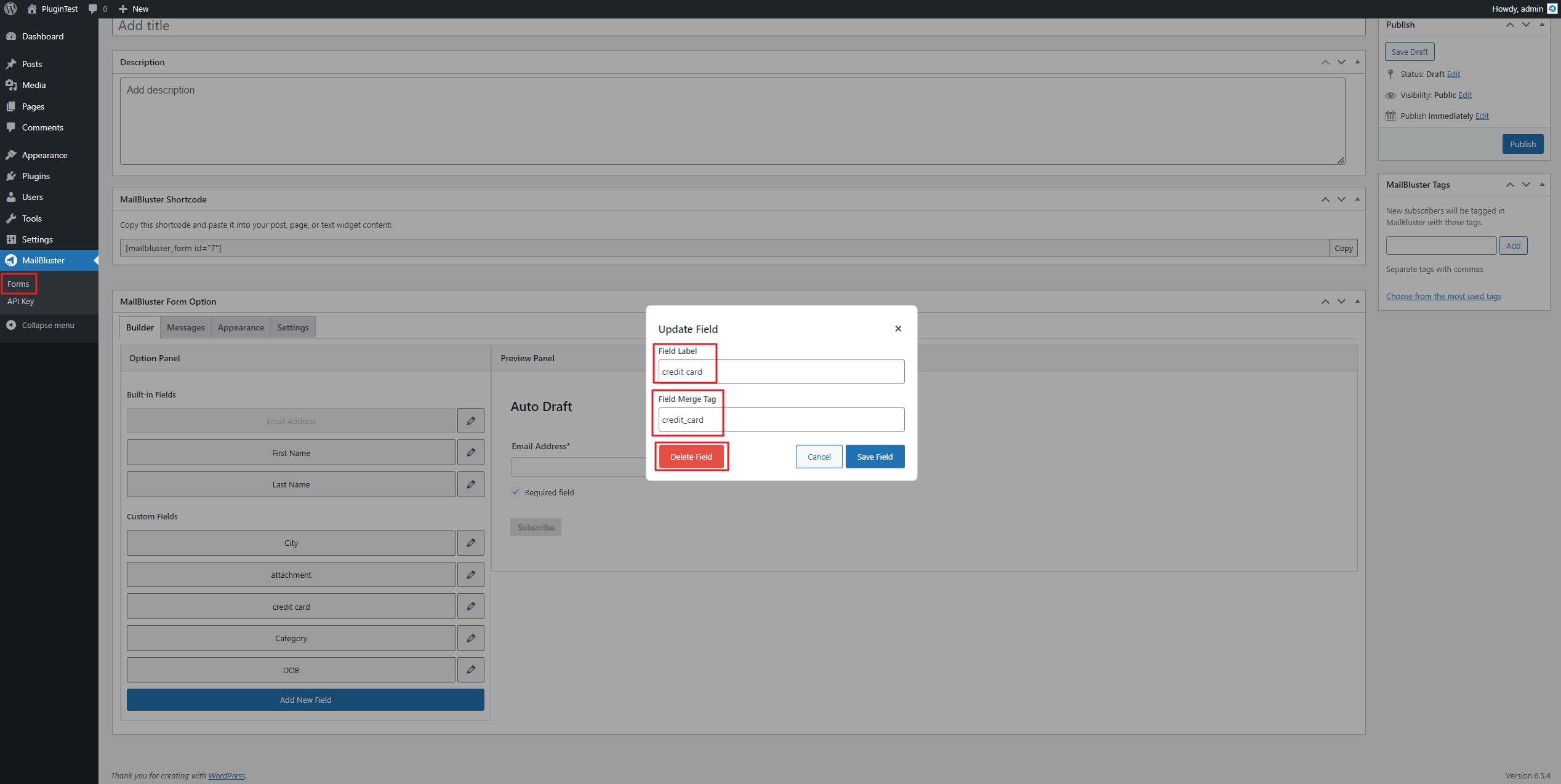This screenshot has height=784, width=1561.
Task: Click the WordPress logo in the admin bar
Action: (x=10, y=9)
